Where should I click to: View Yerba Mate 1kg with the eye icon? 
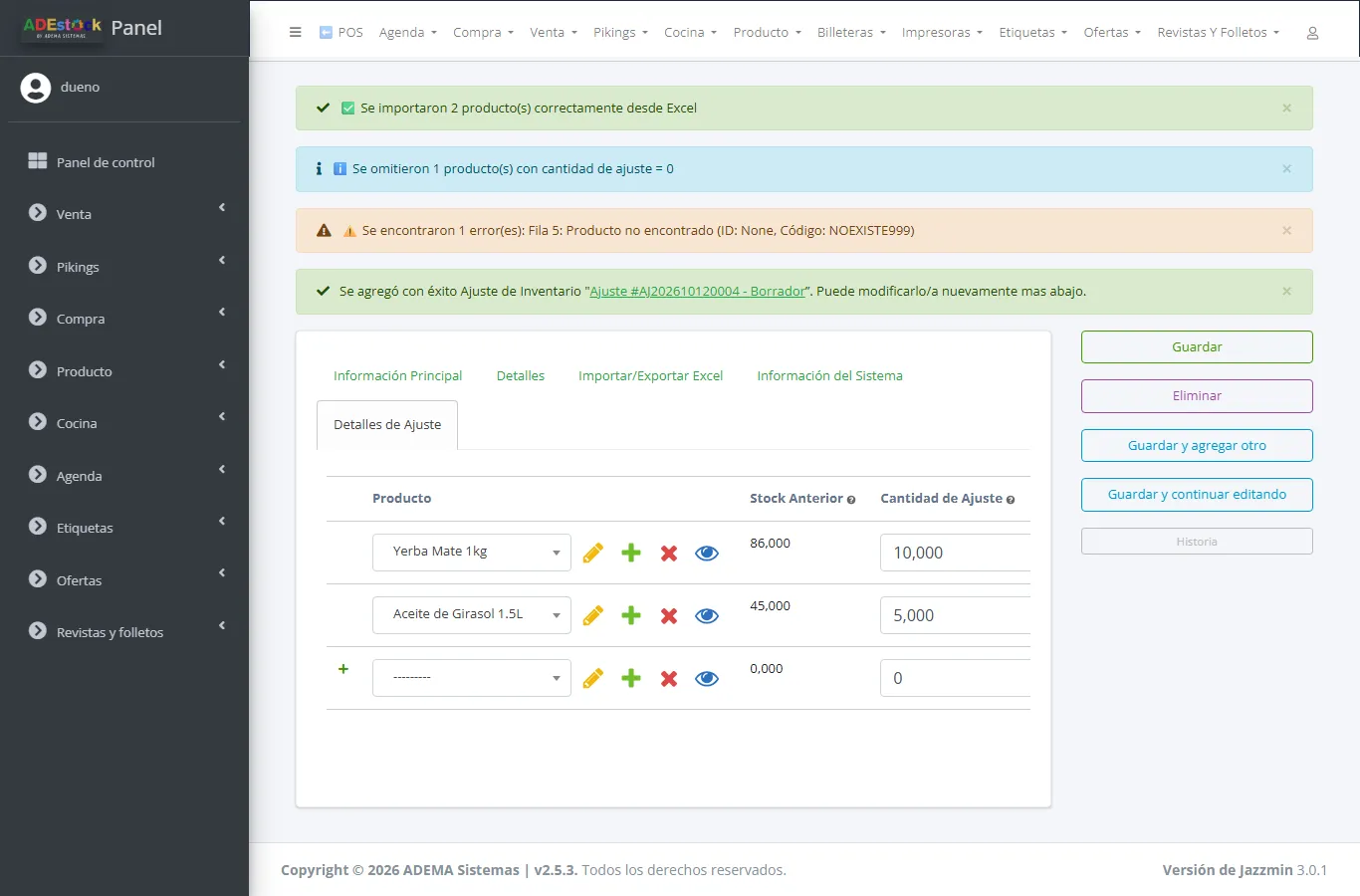[707, 553]
